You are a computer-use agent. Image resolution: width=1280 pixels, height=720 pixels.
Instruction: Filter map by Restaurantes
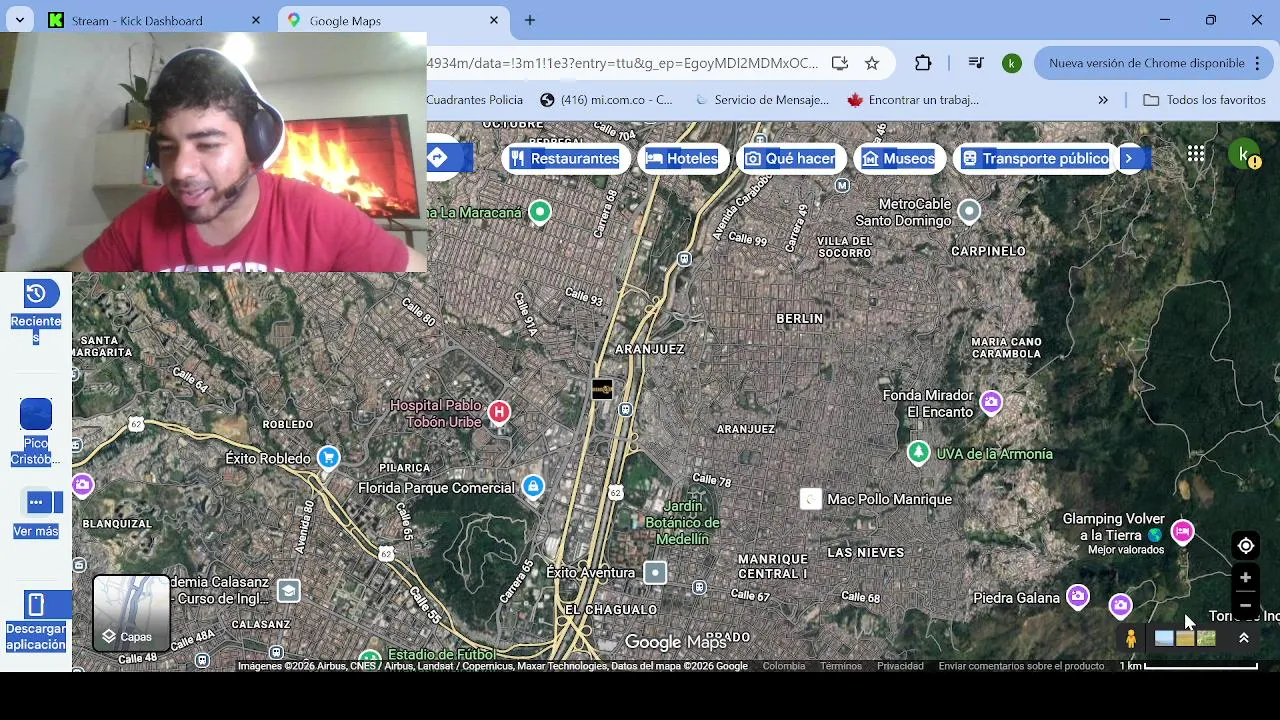point(566,158)
